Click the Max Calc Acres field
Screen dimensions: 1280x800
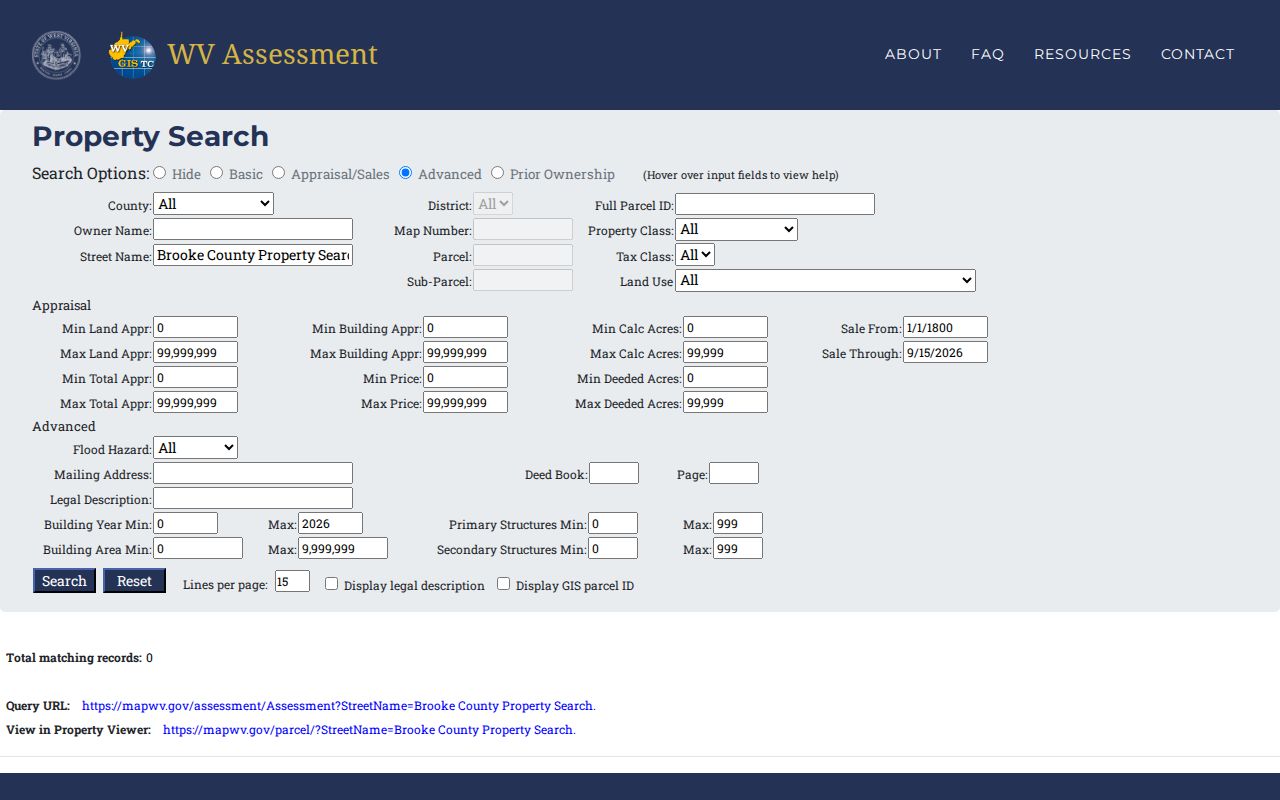tap(725, 352)
